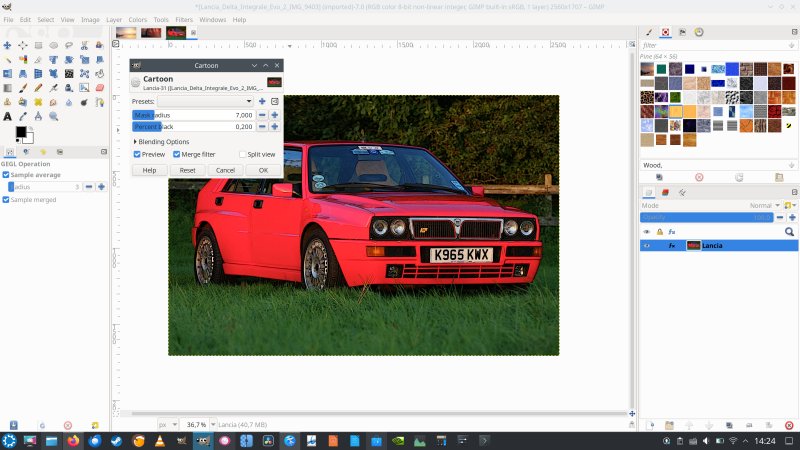
Task: Open the Presets dropdown in Cartoon dialog
Action: pos(205,101)
